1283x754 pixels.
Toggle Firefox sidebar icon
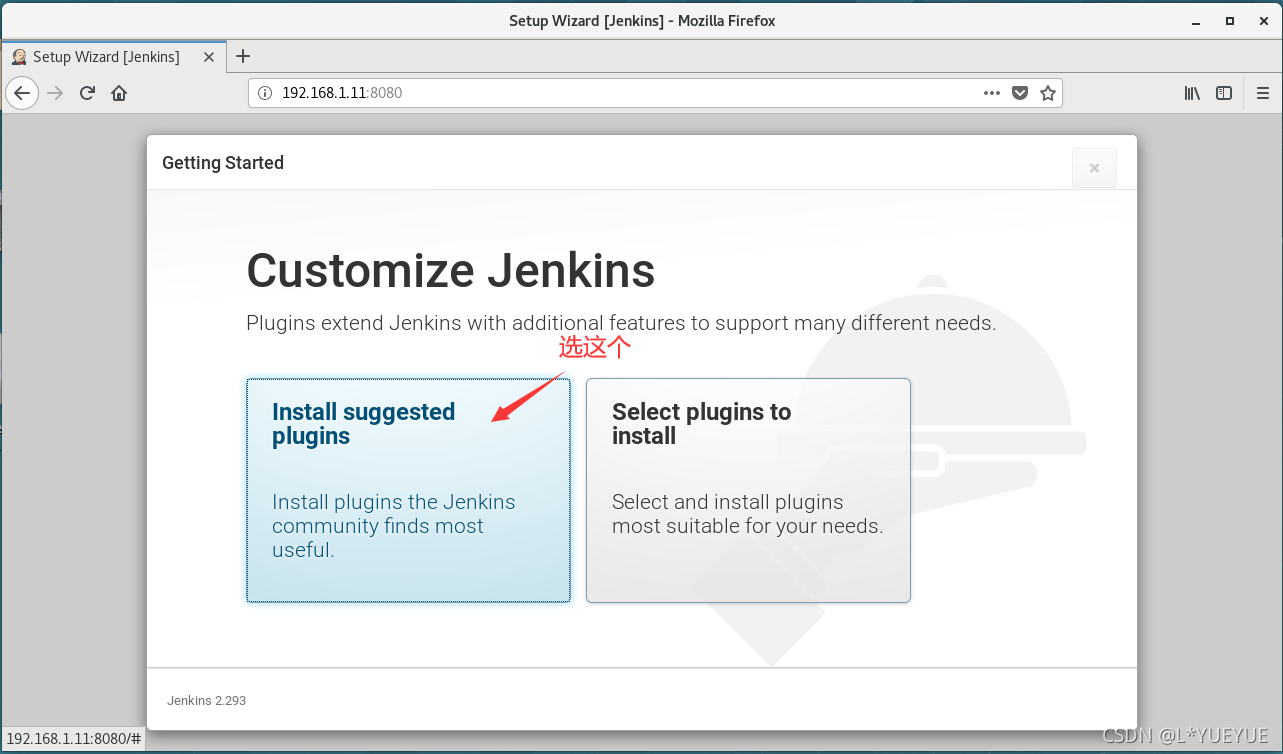[1224, 93]
